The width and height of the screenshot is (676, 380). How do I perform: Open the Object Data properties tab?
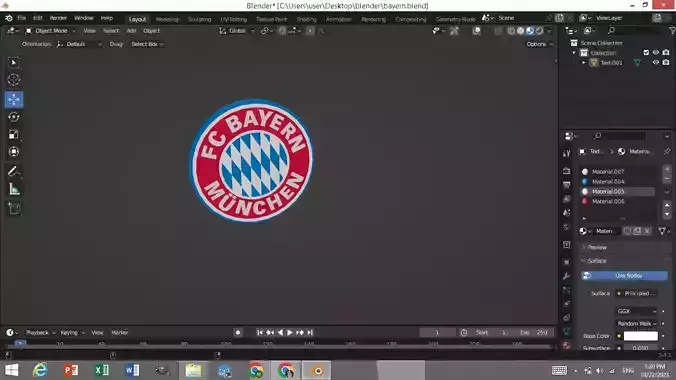566,331
